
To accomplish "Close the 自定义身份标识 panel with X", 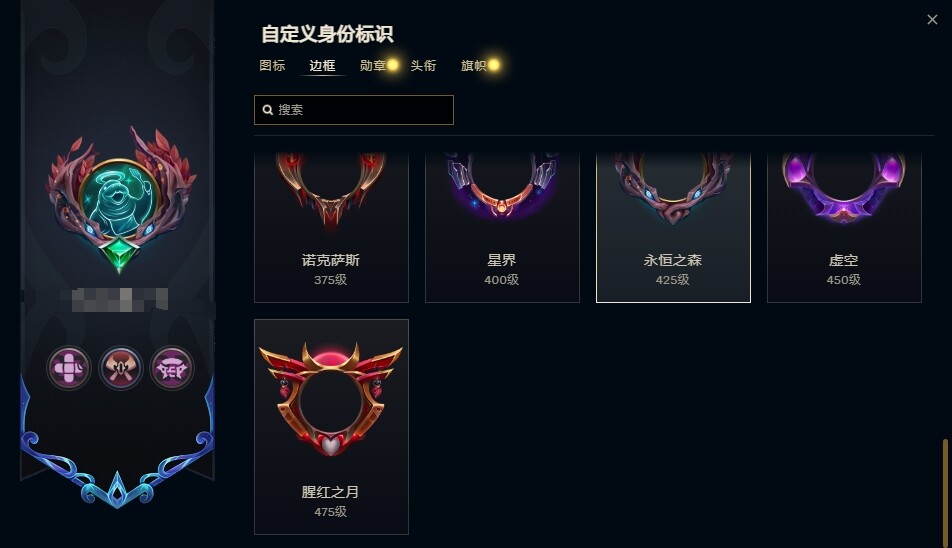I will pos(933,19).
